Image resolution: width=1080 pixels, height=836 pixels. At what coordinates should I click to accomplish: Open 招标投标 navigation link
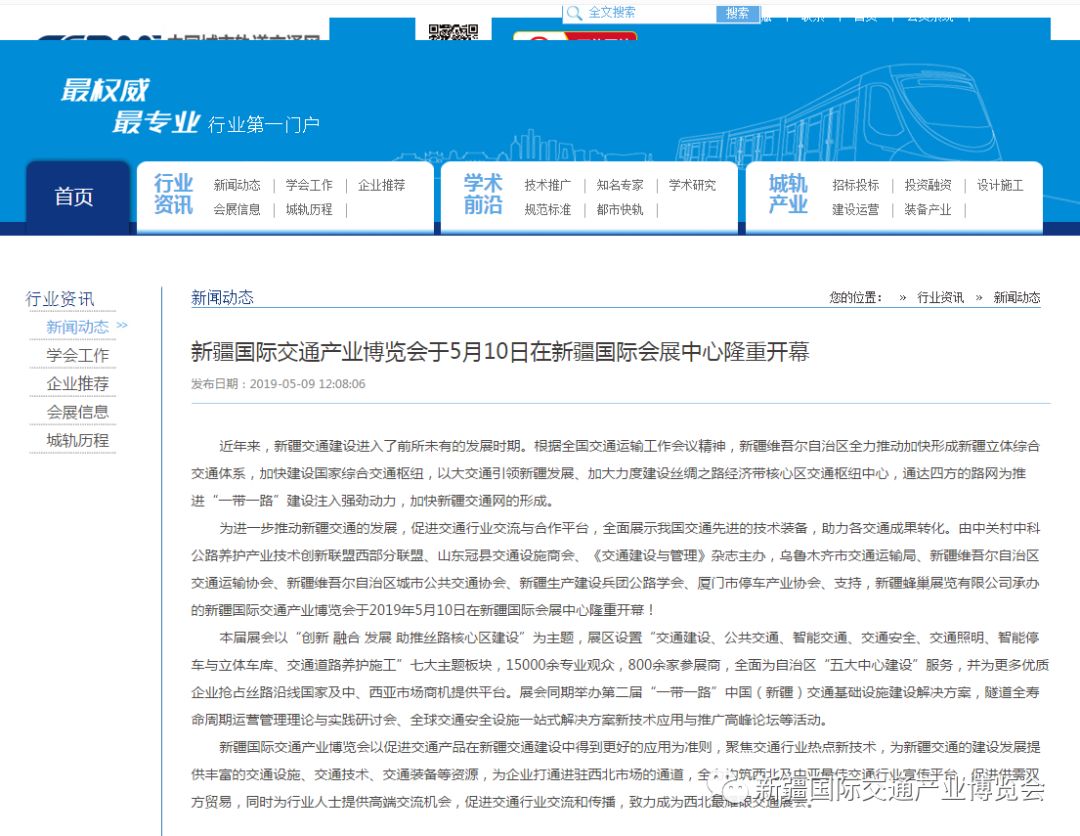[855, 185]
